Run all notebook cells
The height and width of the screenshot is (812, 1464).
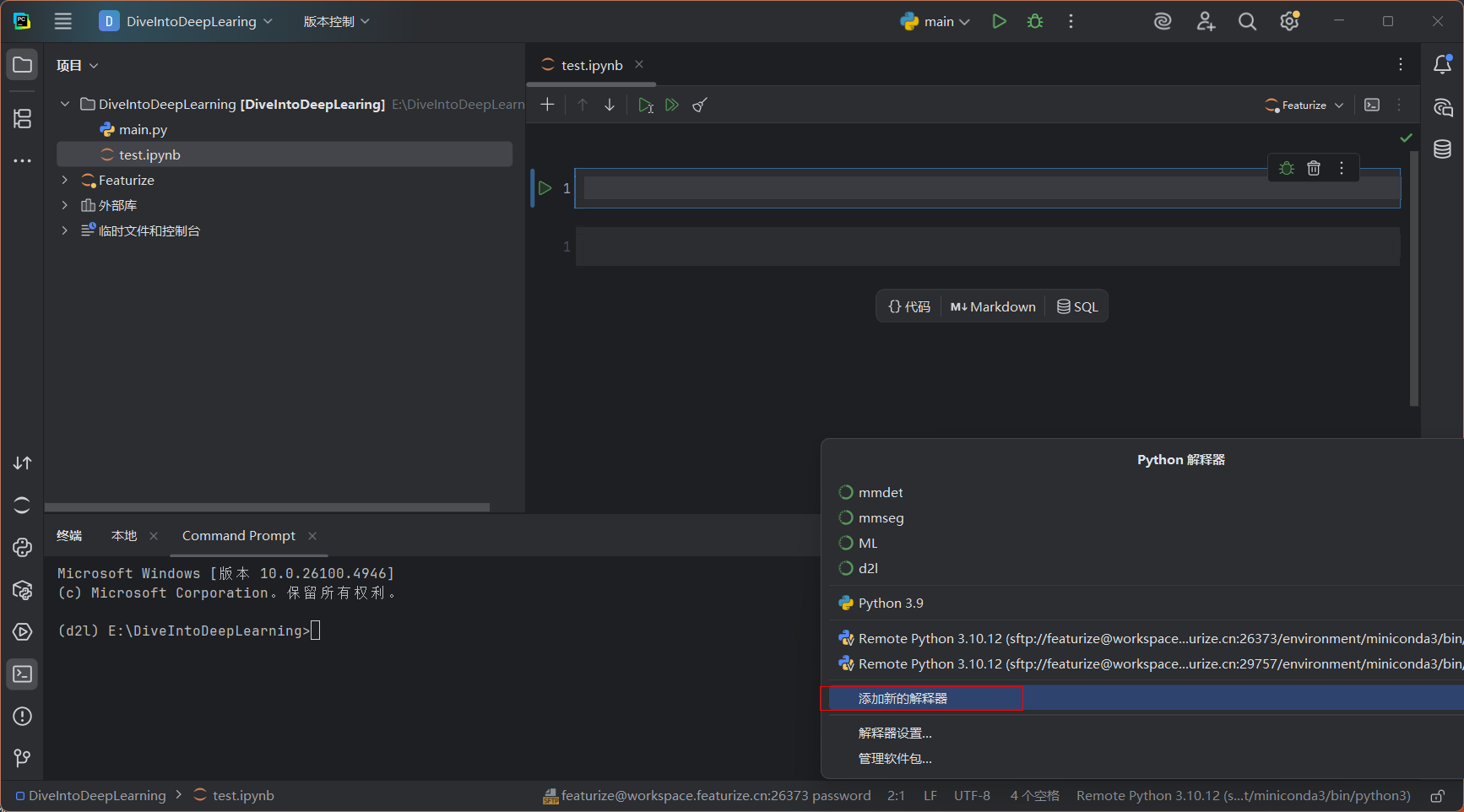pos(672,105)
